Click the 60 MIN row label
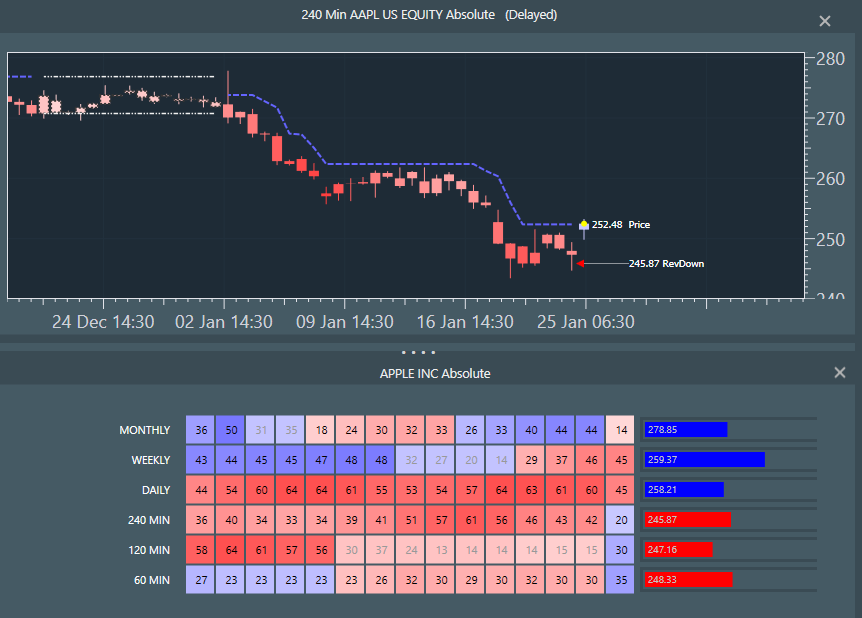862x618 pixels. [152, 580]
